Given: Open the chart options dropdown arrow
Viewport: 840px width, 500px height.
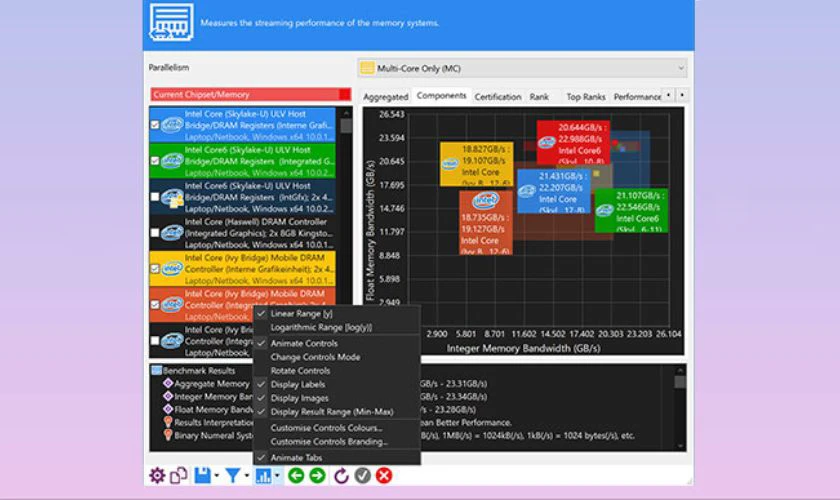Looking at the screenshot, I should [277, 475].
